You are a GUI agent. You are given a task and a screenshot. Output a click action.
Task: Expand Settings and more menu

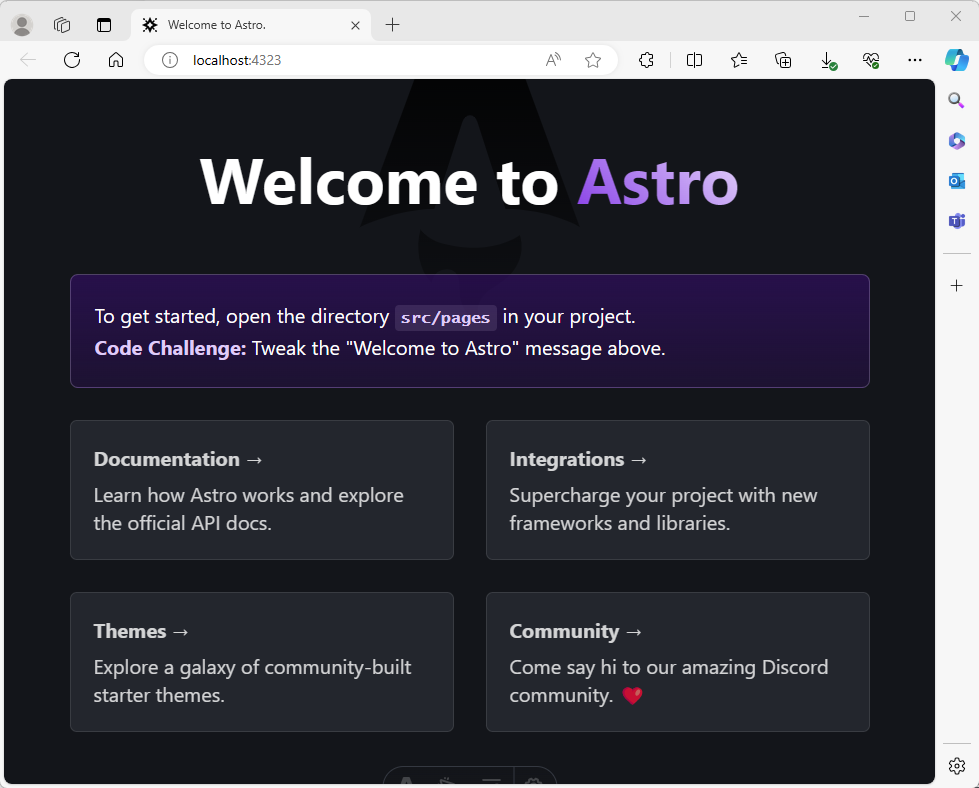point(915,60)
